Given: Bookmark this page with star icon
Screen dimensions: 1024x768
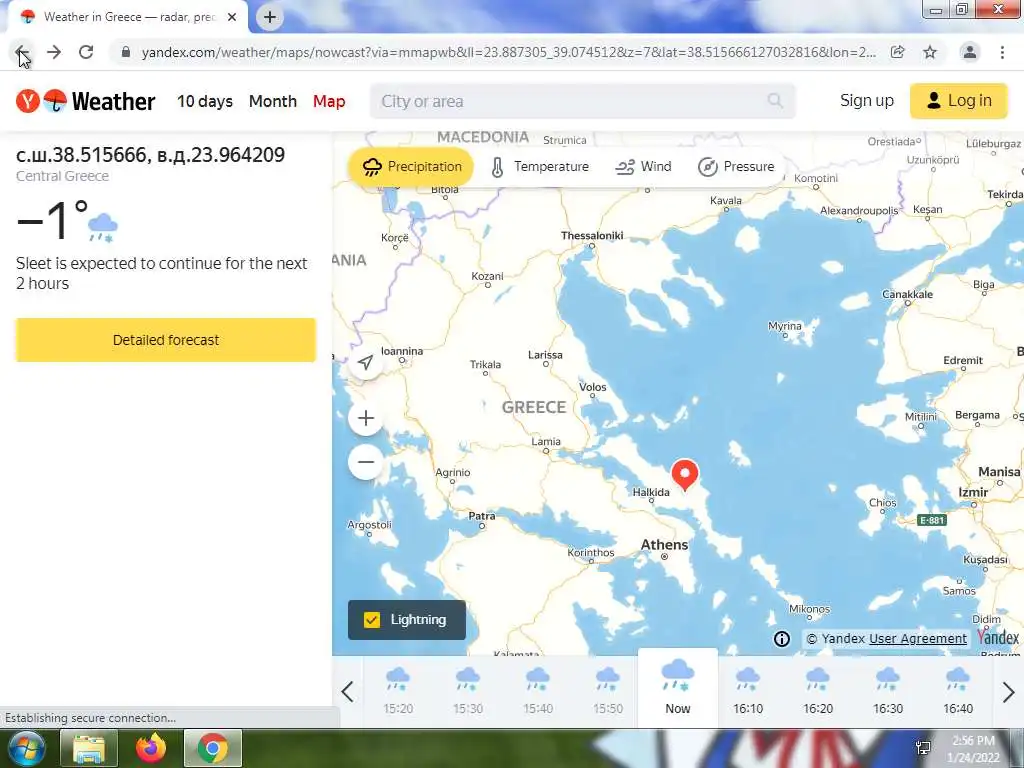Looking at the screenshot, I should point(930,52).
